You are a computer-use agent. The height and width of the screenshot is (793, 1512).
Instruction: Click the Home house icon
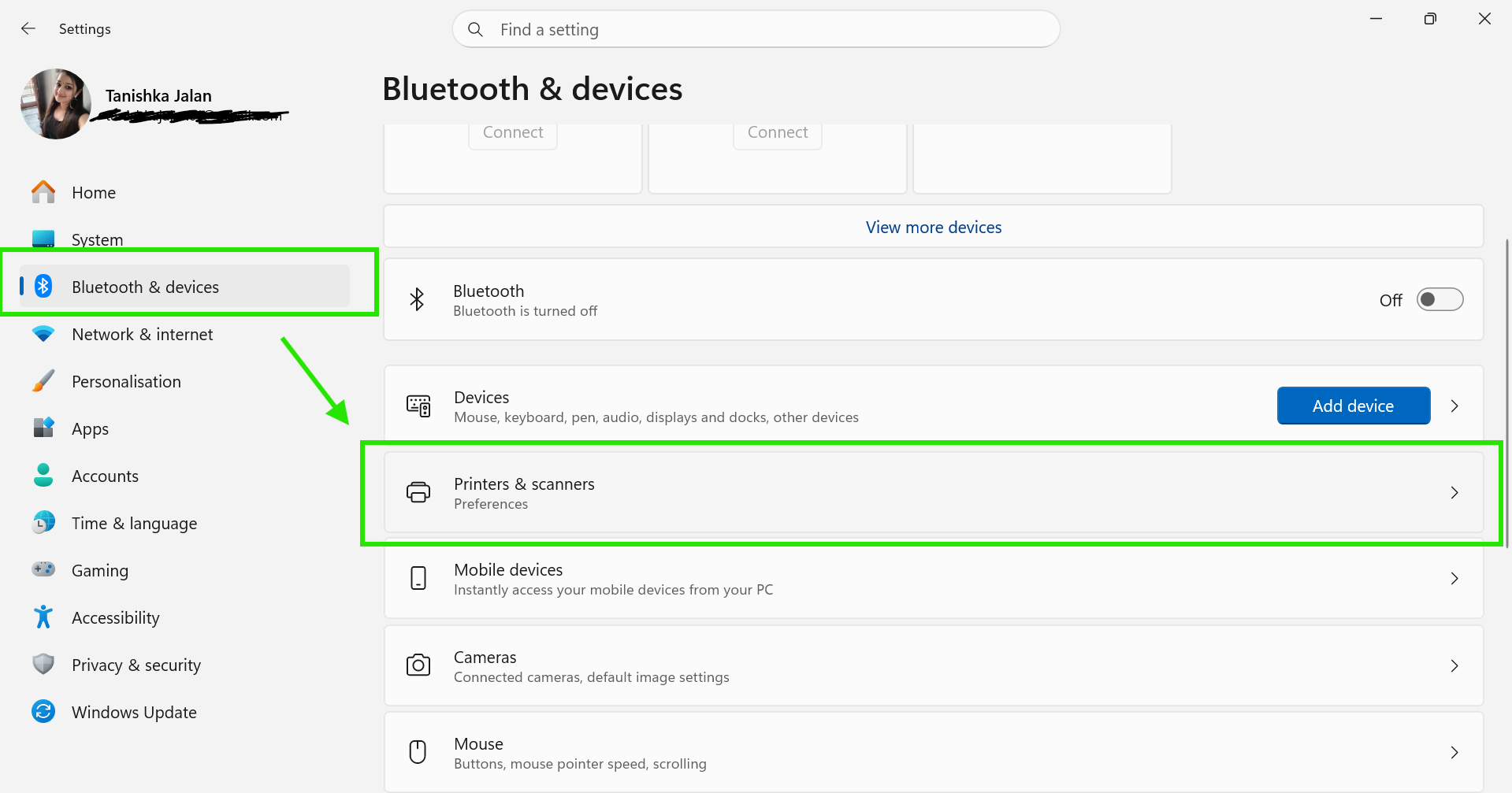point(43,192)
